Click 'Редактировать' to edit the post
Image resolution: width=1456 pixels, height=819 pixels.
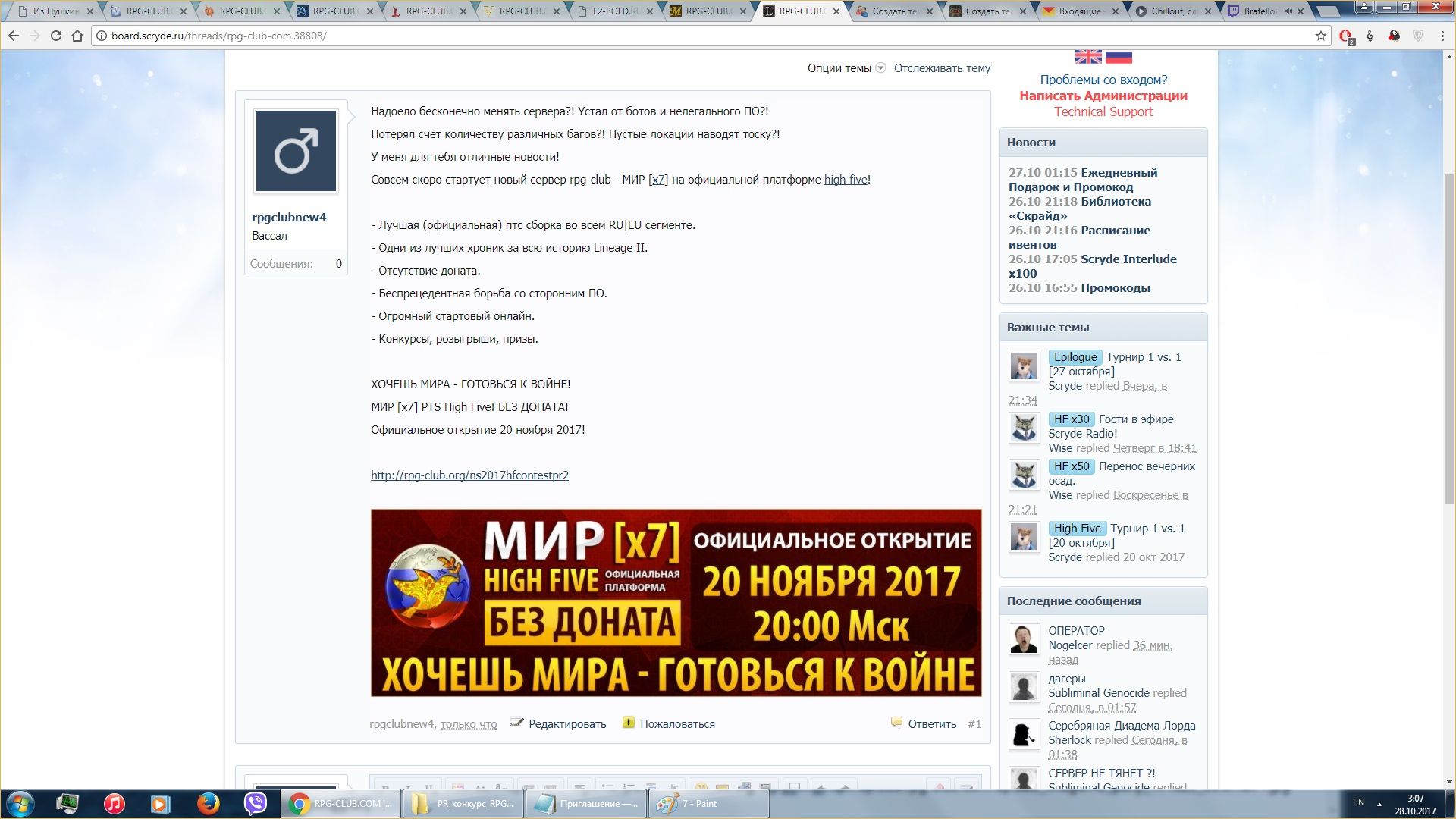pyautogui.click(x=567, y=724)
